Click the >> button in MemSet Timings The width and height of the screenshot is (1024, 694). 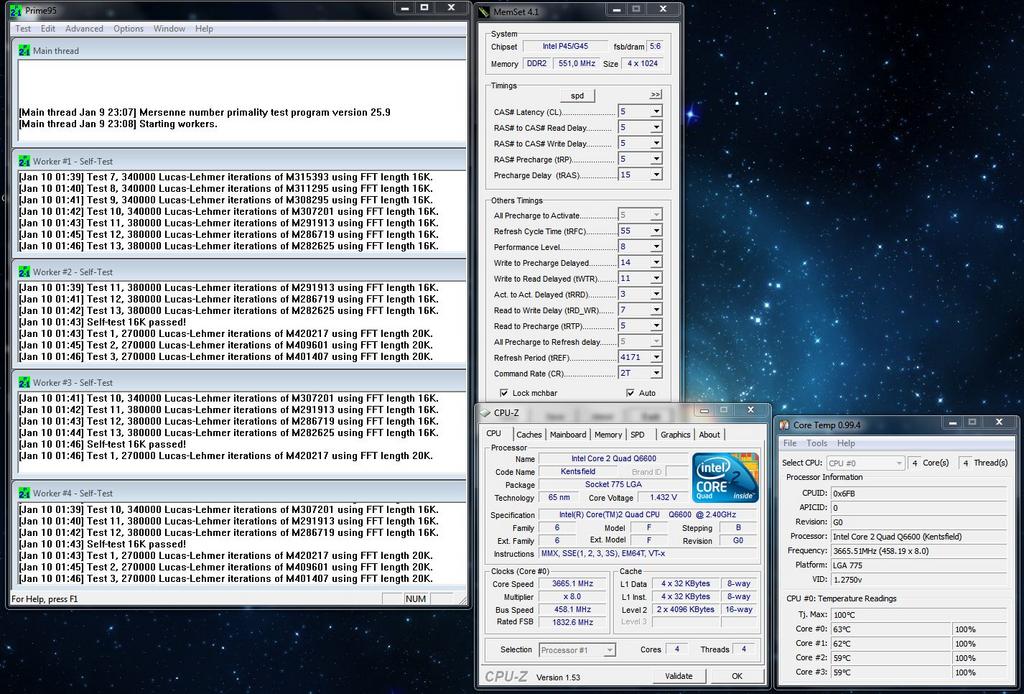(655, 95)
